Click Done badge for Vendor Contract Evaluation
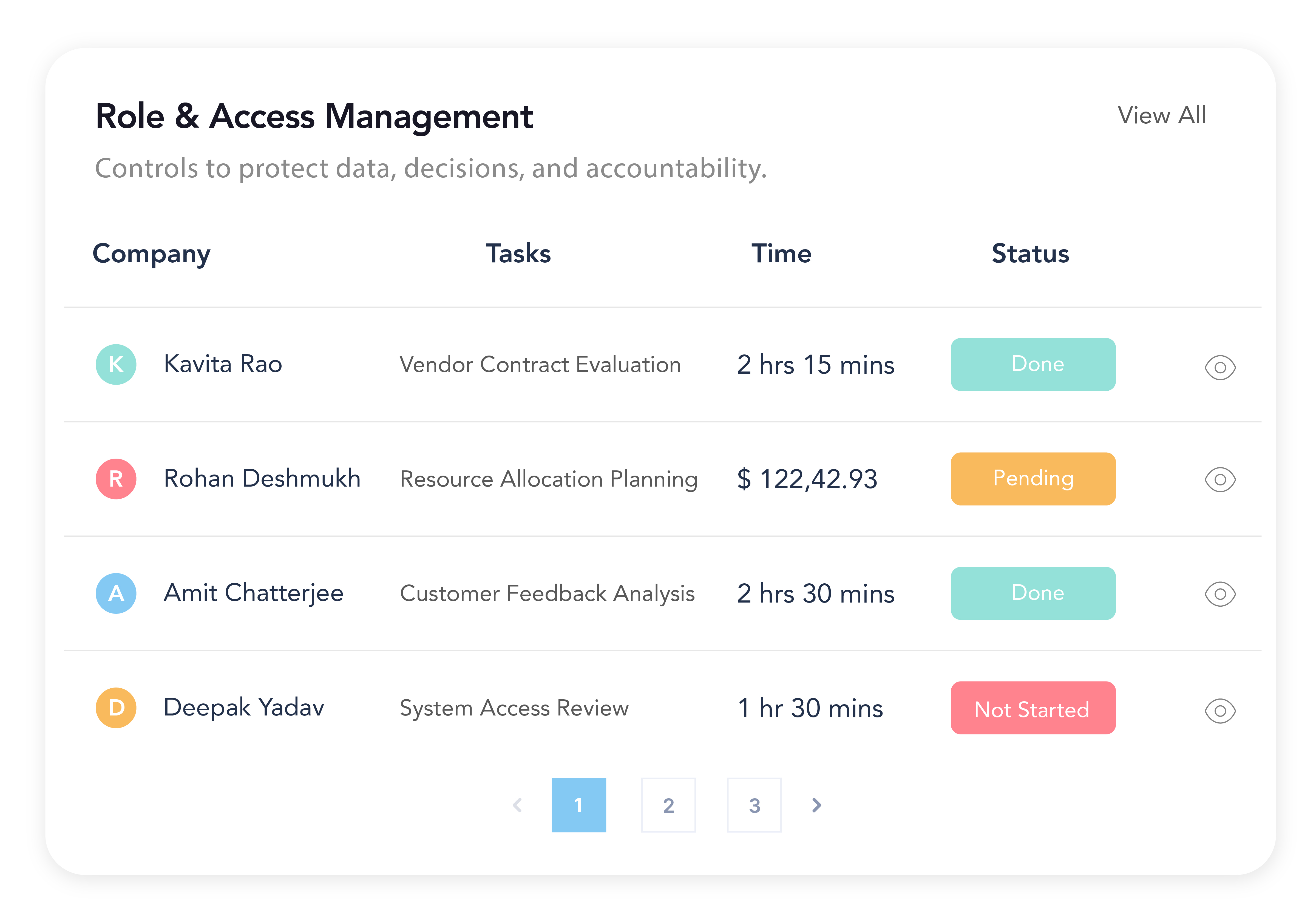The image size is (1316, 923). (1033, 364)
